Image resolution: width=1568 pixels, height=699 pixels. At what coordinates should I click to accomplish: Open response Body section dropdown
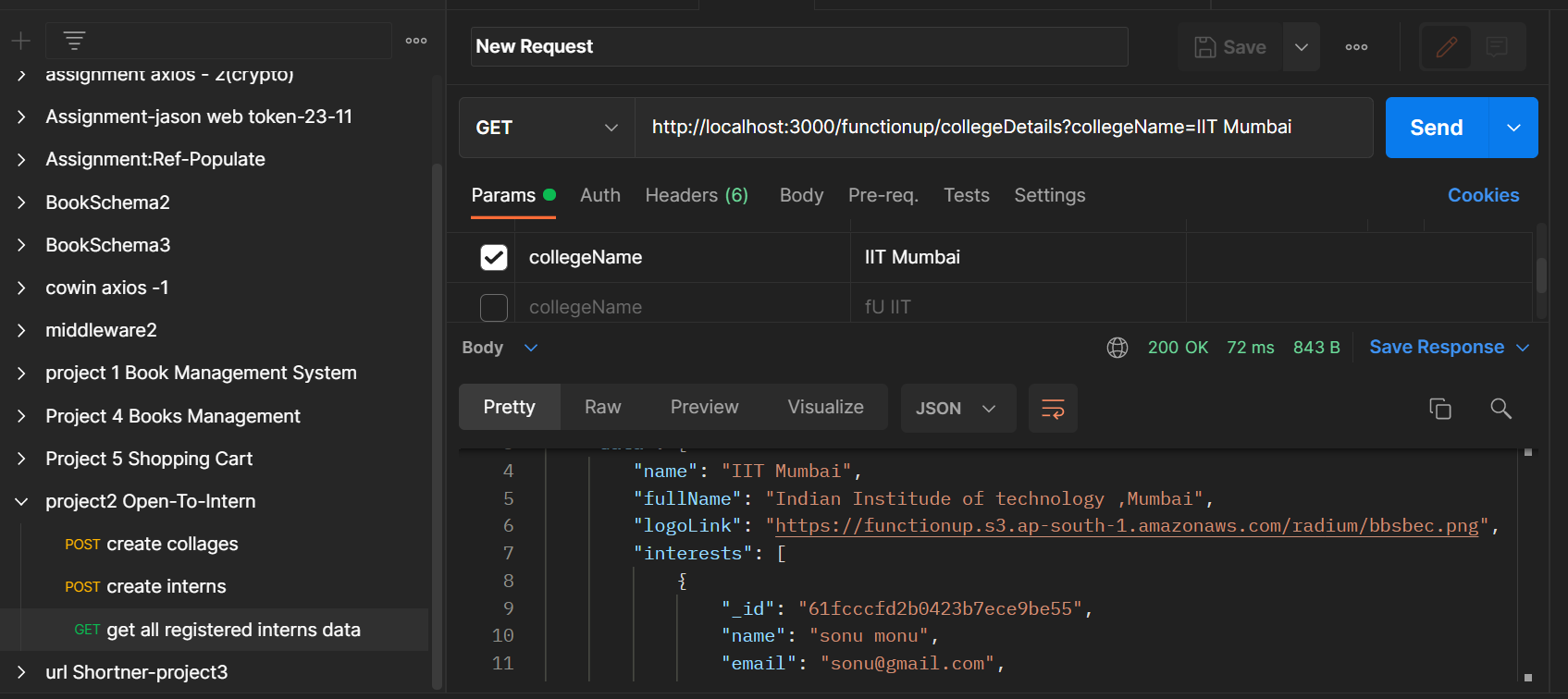(500, 348)
